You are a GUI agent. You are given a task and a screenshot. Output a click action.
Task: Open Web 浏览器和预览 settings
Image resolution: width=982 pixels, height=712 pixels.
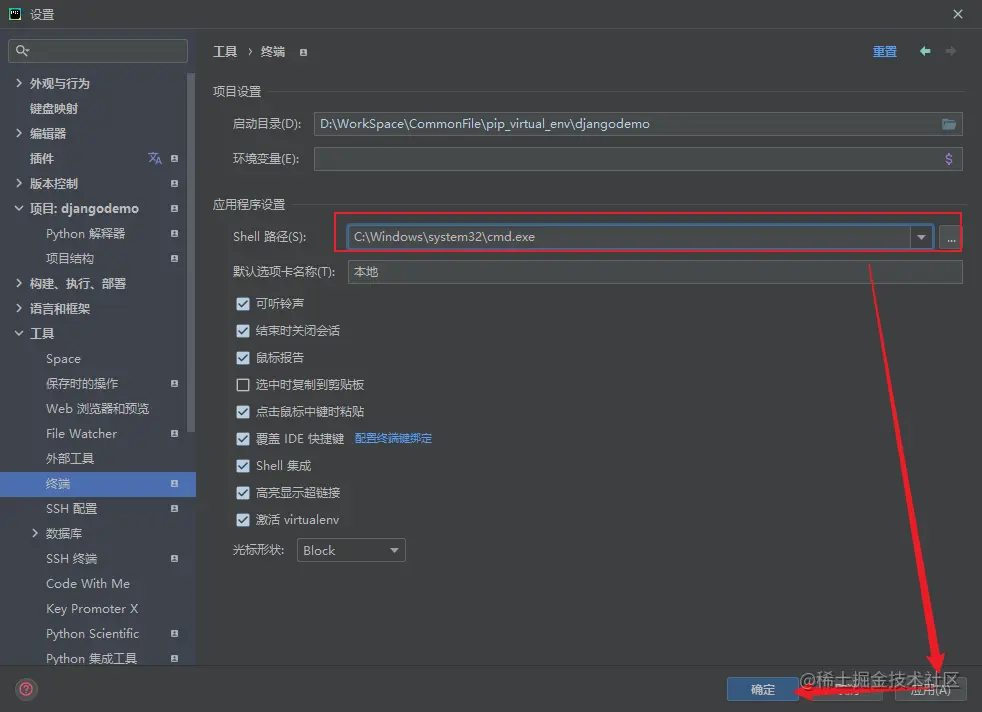(97, 408)
